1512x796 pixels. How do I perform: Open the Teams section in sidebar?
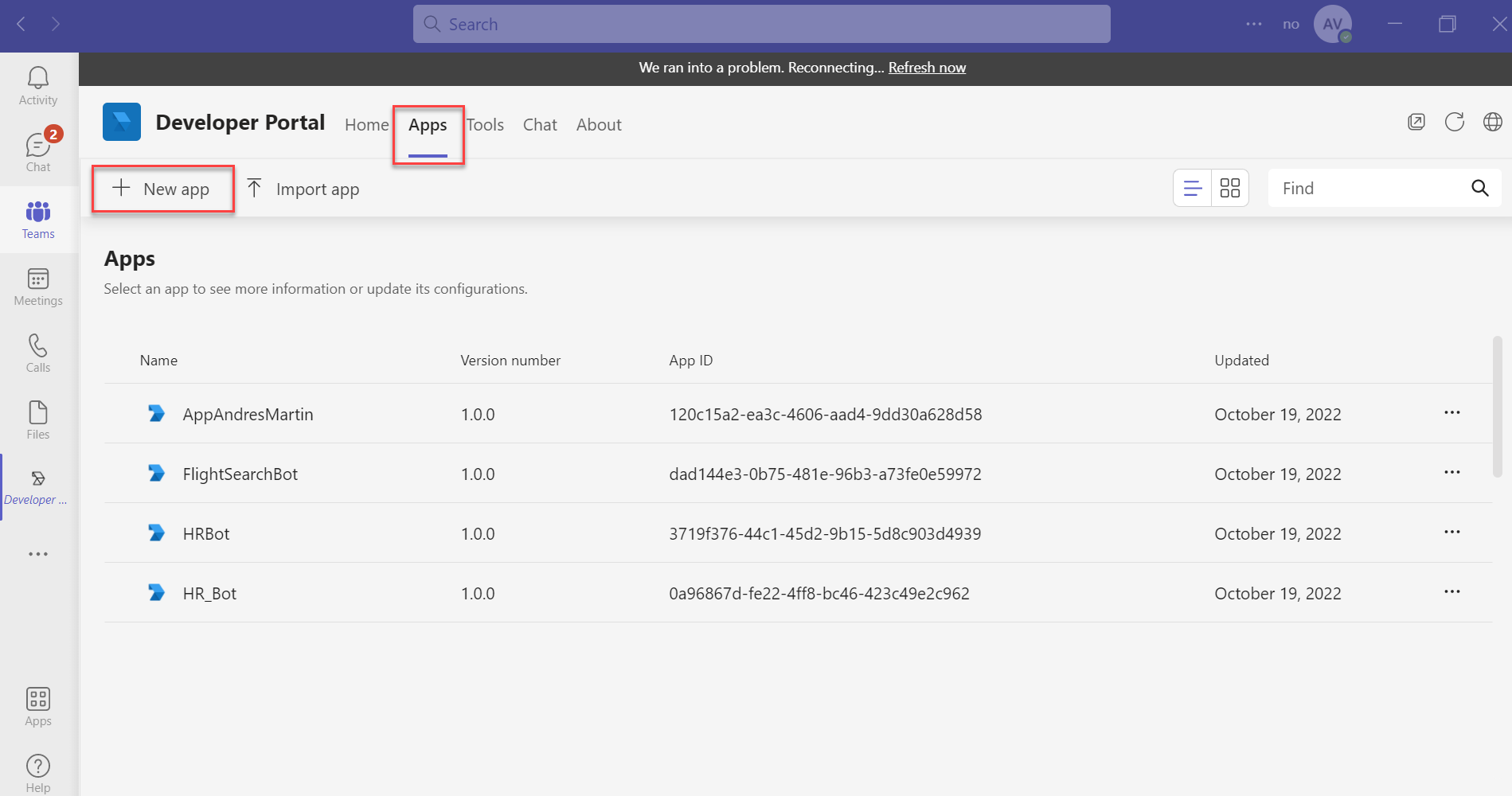click(38, 220)
